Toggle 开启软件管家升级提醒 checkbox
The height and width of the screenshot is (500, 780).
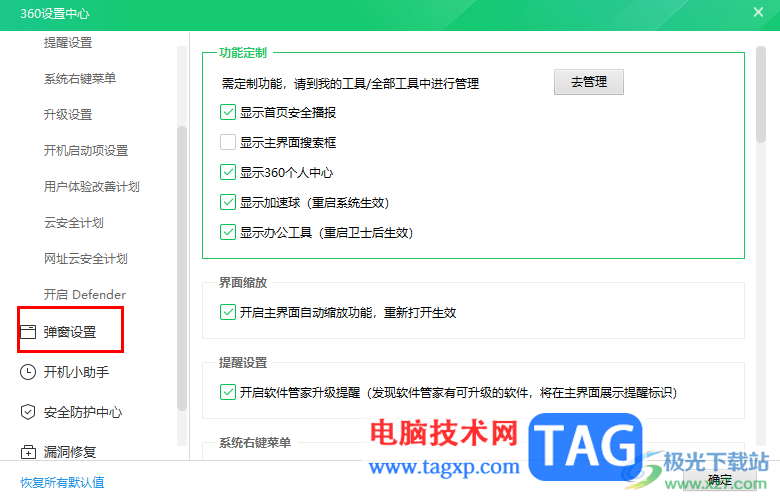pyautogui.click(x=228, y=392)
